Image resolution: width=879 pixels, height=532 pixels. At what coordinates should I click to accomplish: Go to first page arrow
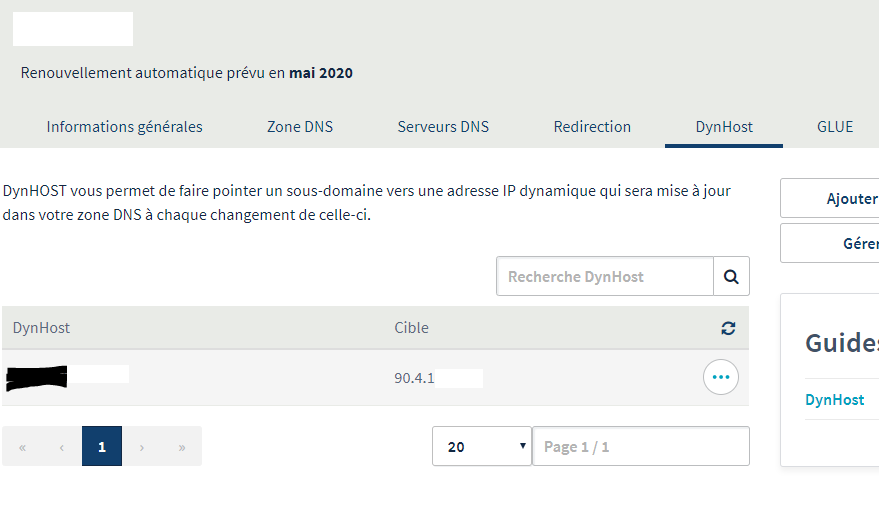(22, 447)
